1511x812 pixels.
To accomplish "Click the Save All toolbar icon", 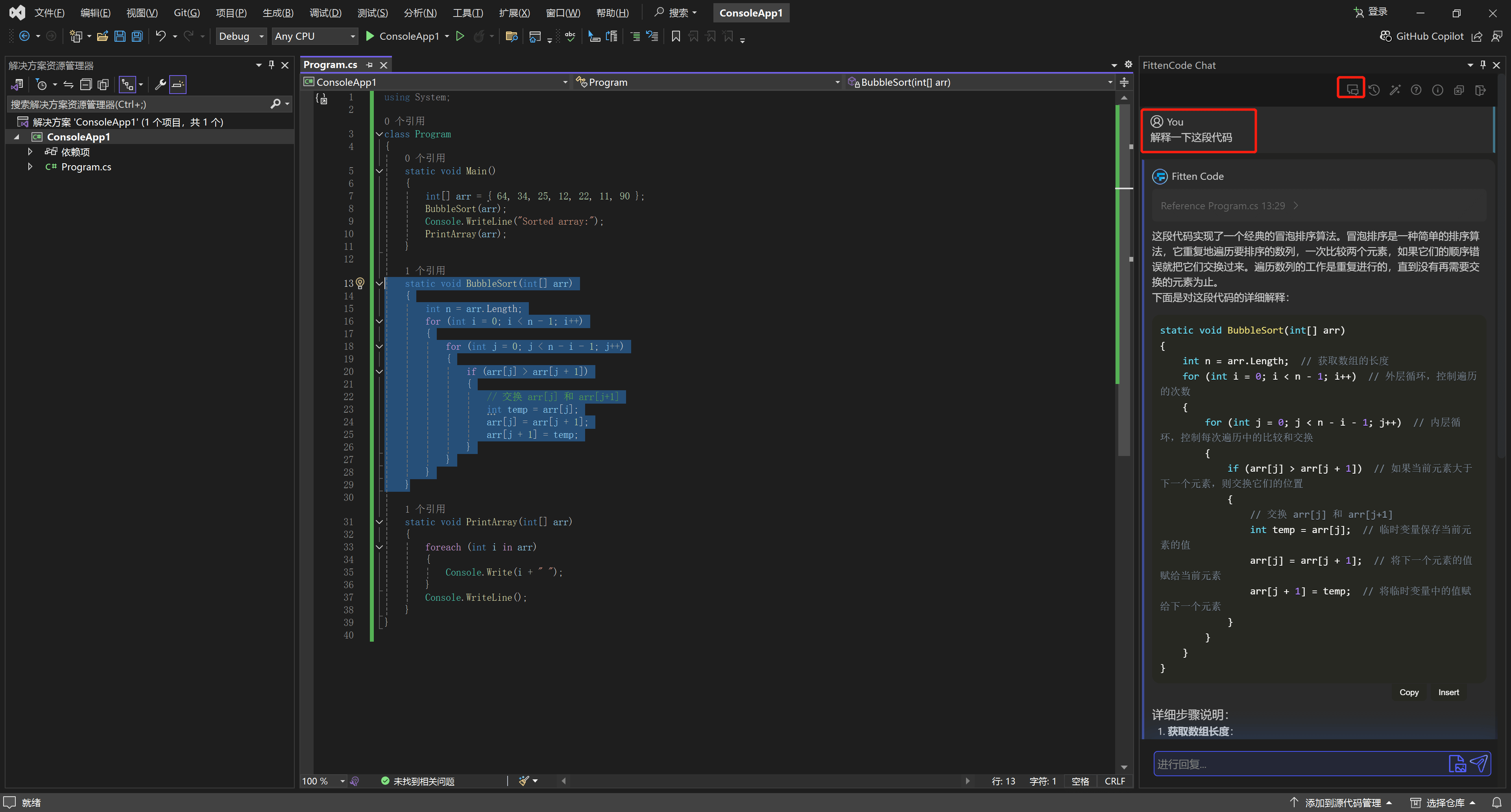I will tap(137, 36).
